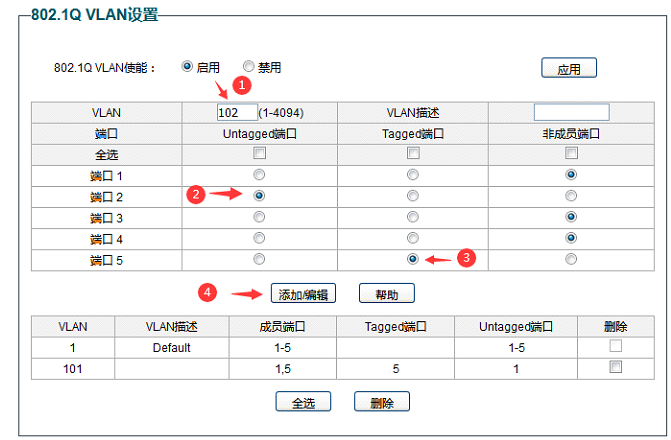Screen dimensions: 671x440
Task: Click the 应用 button
Action: (x=568, y=68)
